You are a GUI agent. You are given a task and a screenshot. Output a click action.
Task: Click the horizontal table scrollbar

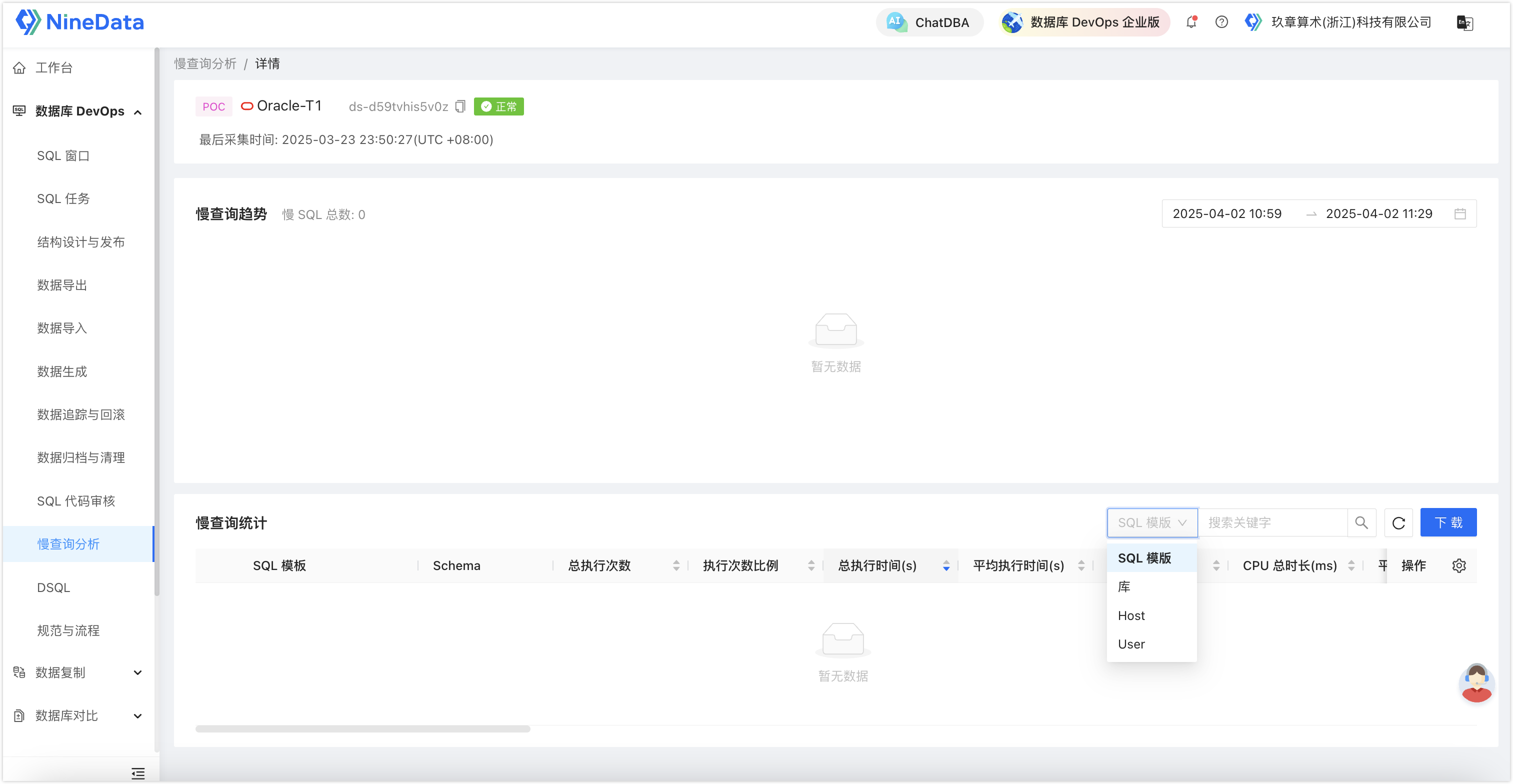pos(362,729)
